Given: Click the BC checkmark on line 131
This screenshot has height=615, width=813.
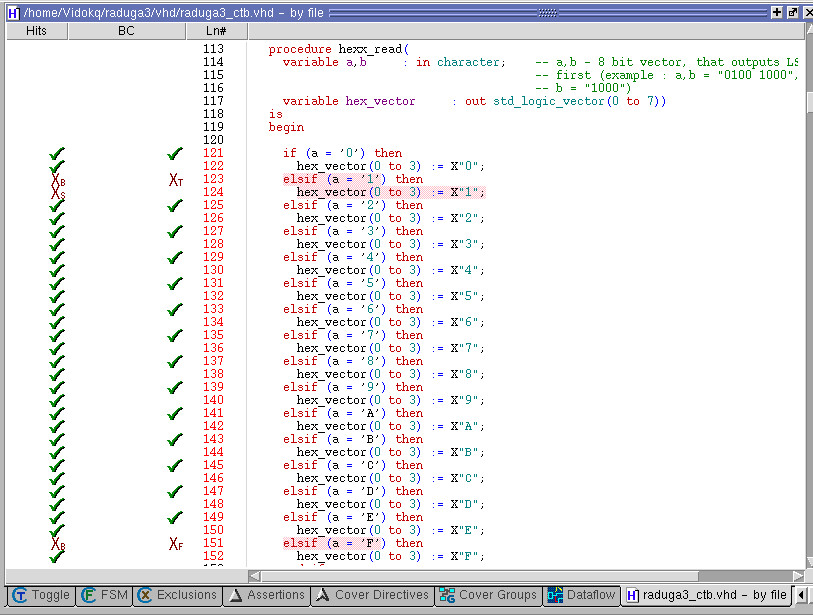Looking at the screenshot, I should pyautogui.click(x=175, y=283).
